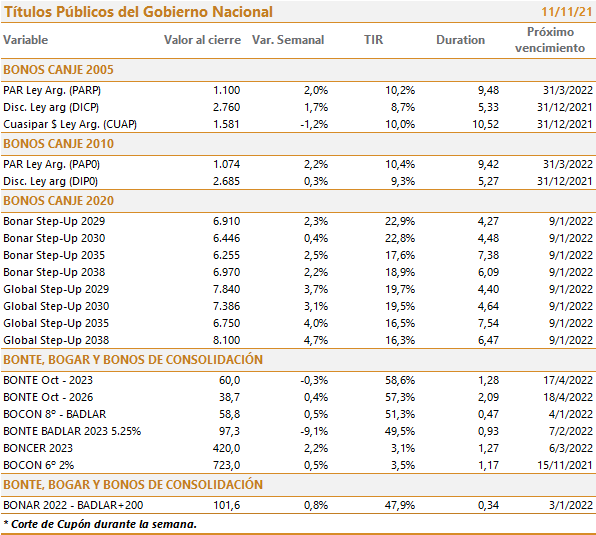Click the BONTE Oct - 2026 row label
This screenshot has height=535, width=596.
click(x=48, y=397)
